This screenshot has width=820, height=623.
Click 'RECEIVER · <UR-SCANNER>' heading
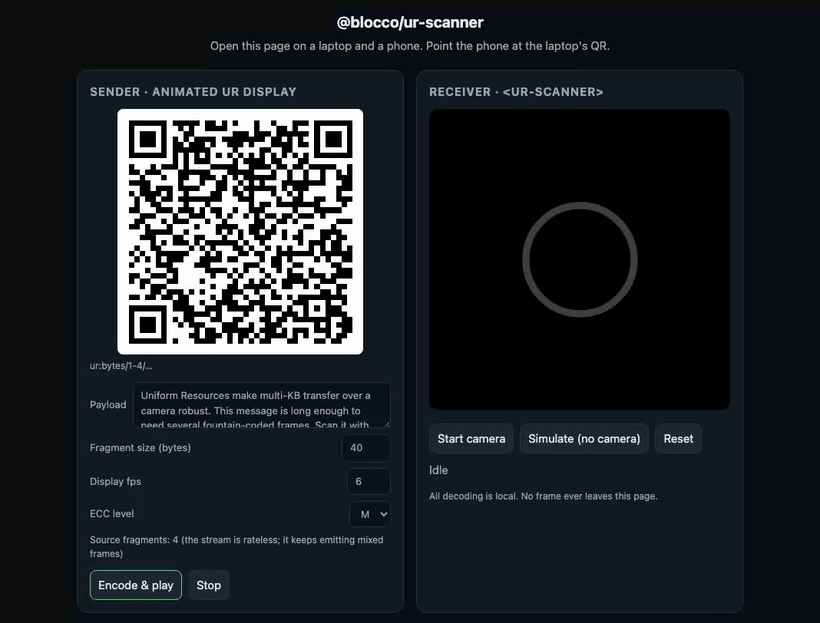[x=516, y=92]
